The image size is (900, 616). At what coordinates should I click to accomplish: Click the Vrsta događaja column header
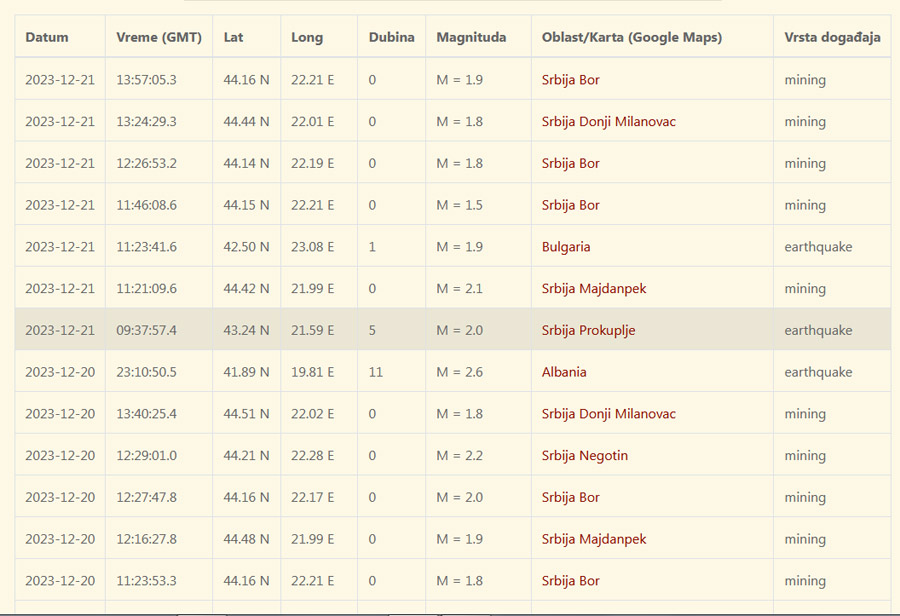pos(832,37)
